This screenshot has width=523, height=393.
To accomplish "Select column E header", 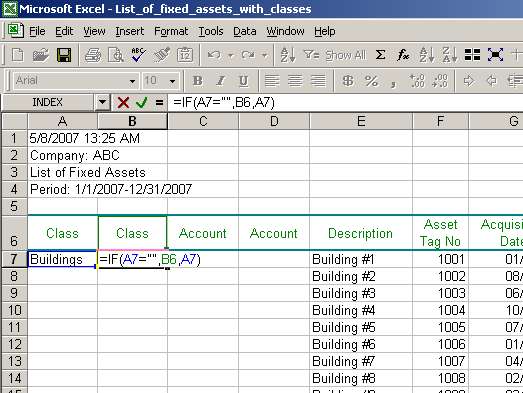I will pos(361,121).
